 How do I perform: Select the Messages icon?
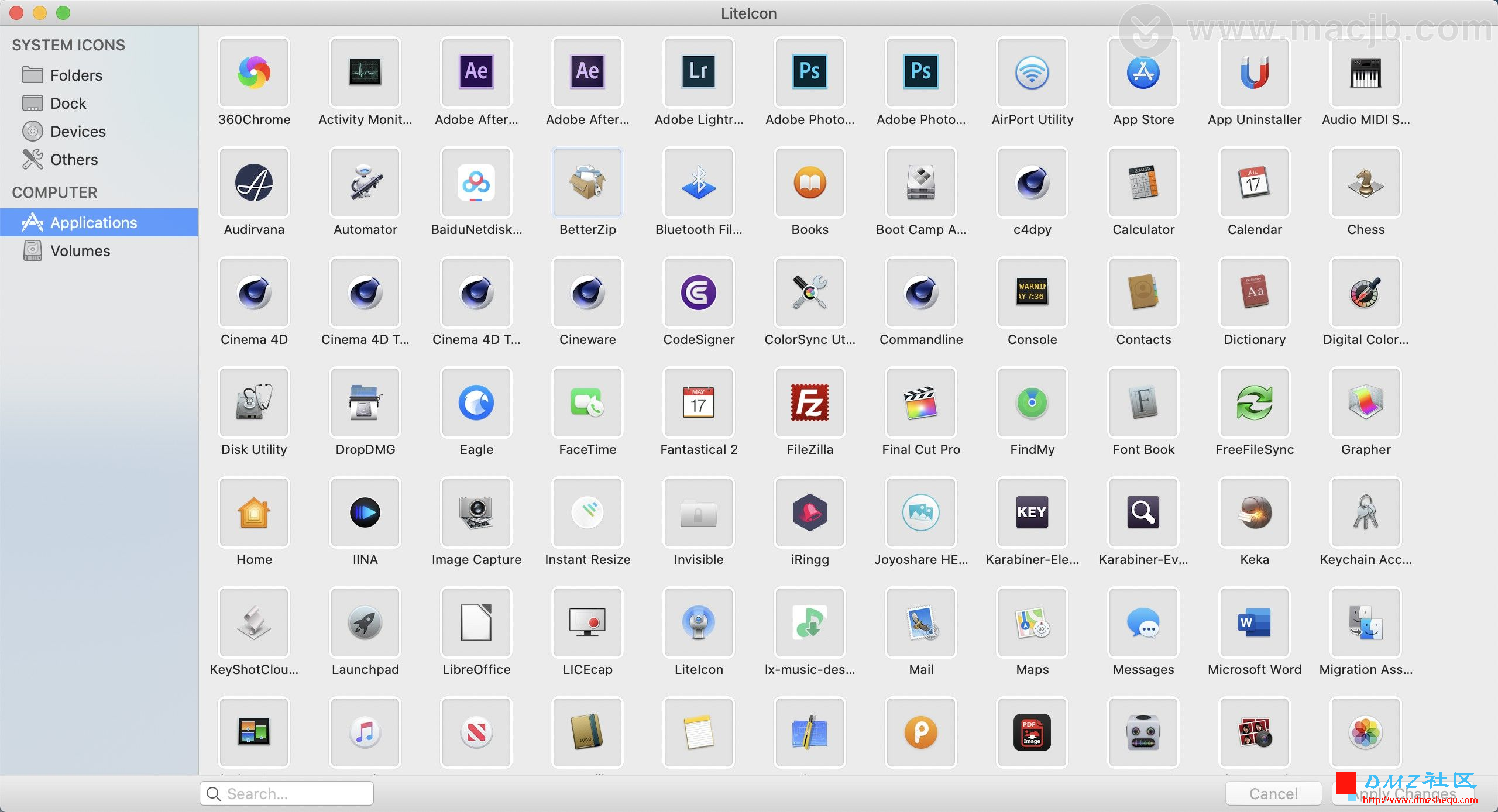1143,622
